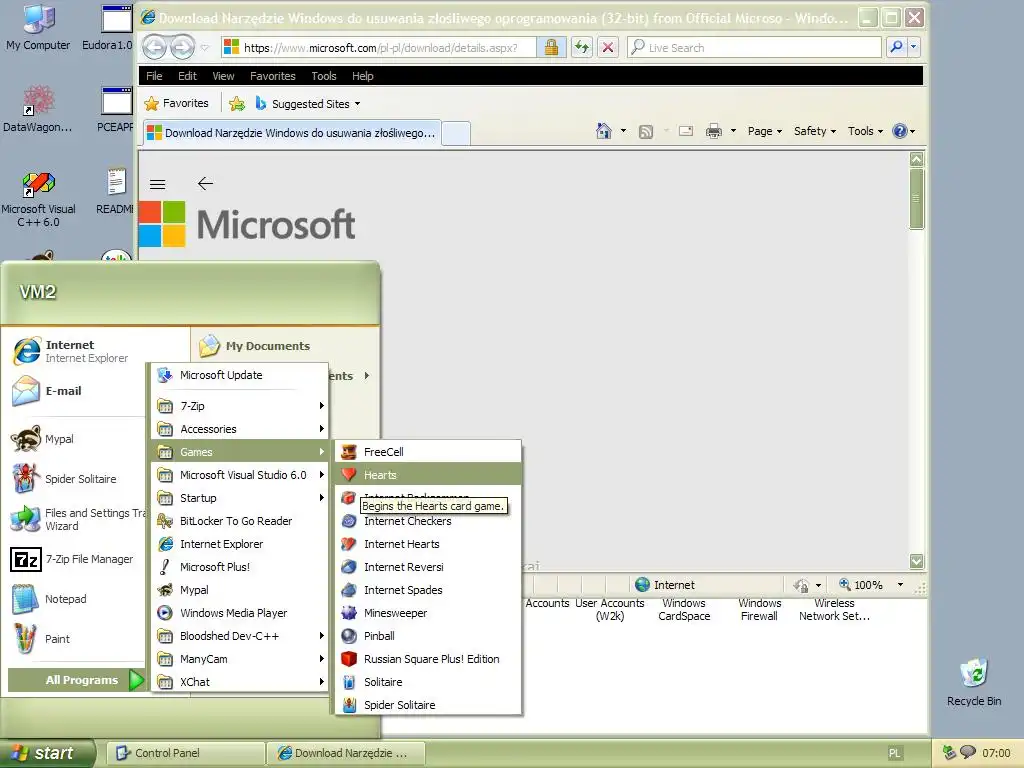Open the IE View menu
Screen dimensions: 1024x768
[223, 76]
